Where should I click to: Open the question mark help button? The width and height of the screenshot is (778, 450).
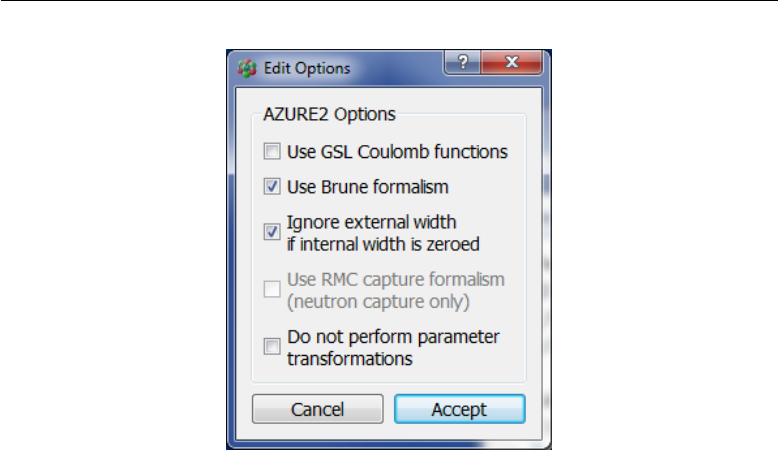tap(462, 62)
